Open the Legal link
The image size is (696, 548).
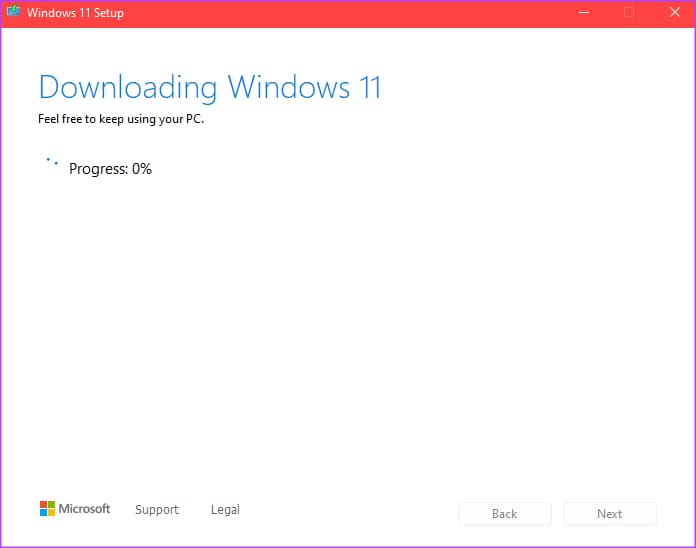pyautogui.click(x=225, y=509)
